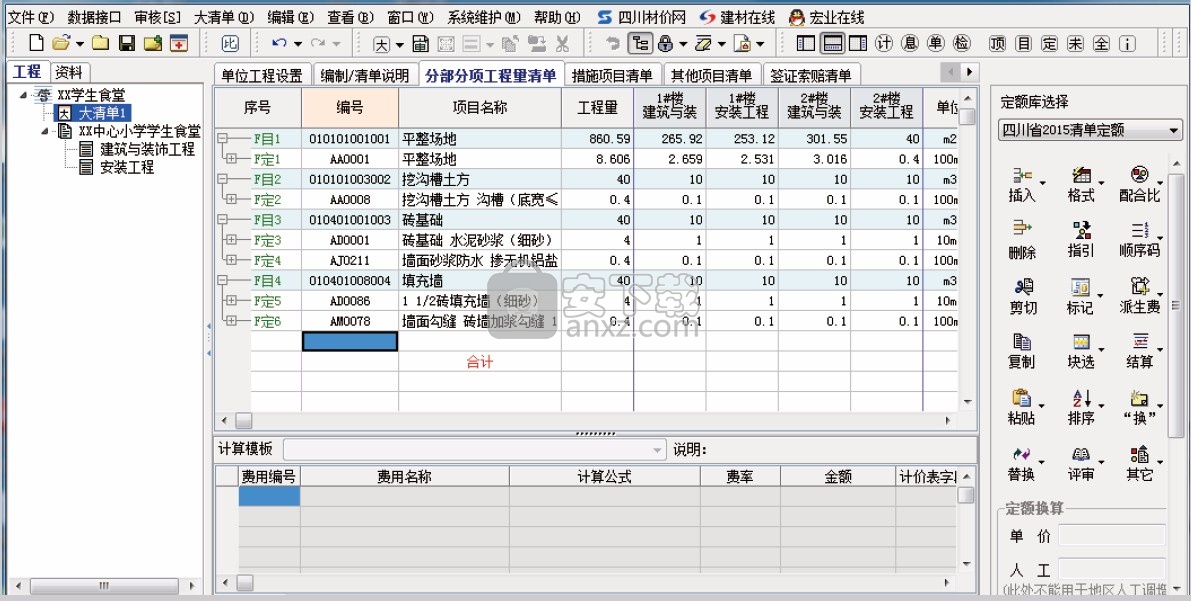This screenshot has width=1191, height=601.
Task: Open dropdown arrow beside undo icon
Action: (297, 44)
